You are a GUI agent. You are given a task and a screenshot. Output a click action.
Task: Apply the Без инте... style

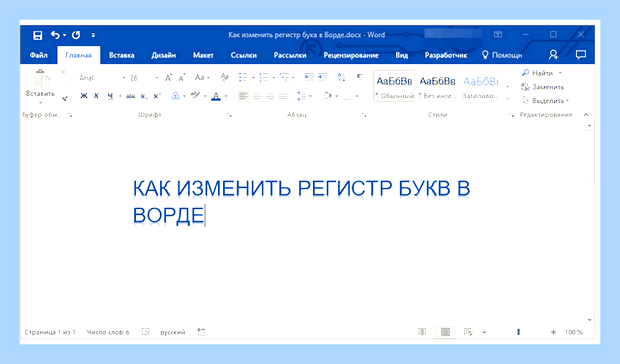click(437, 86)
